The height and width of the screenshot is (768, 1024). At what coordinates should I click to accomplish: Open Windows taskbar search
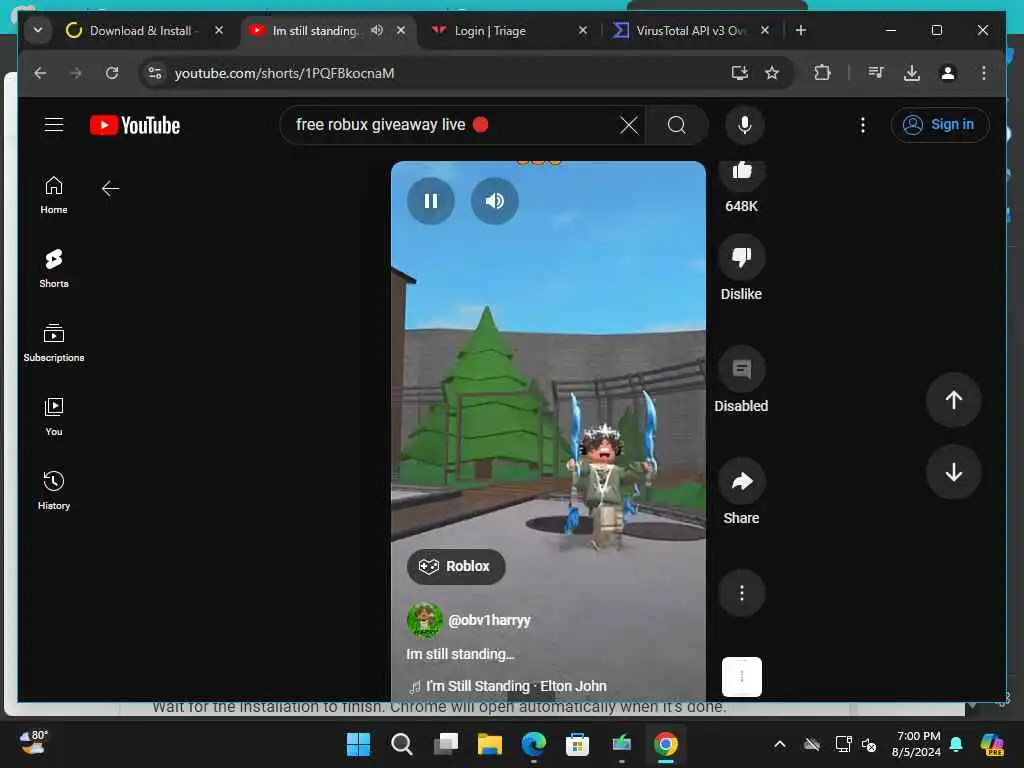click(x=402, y=744)
